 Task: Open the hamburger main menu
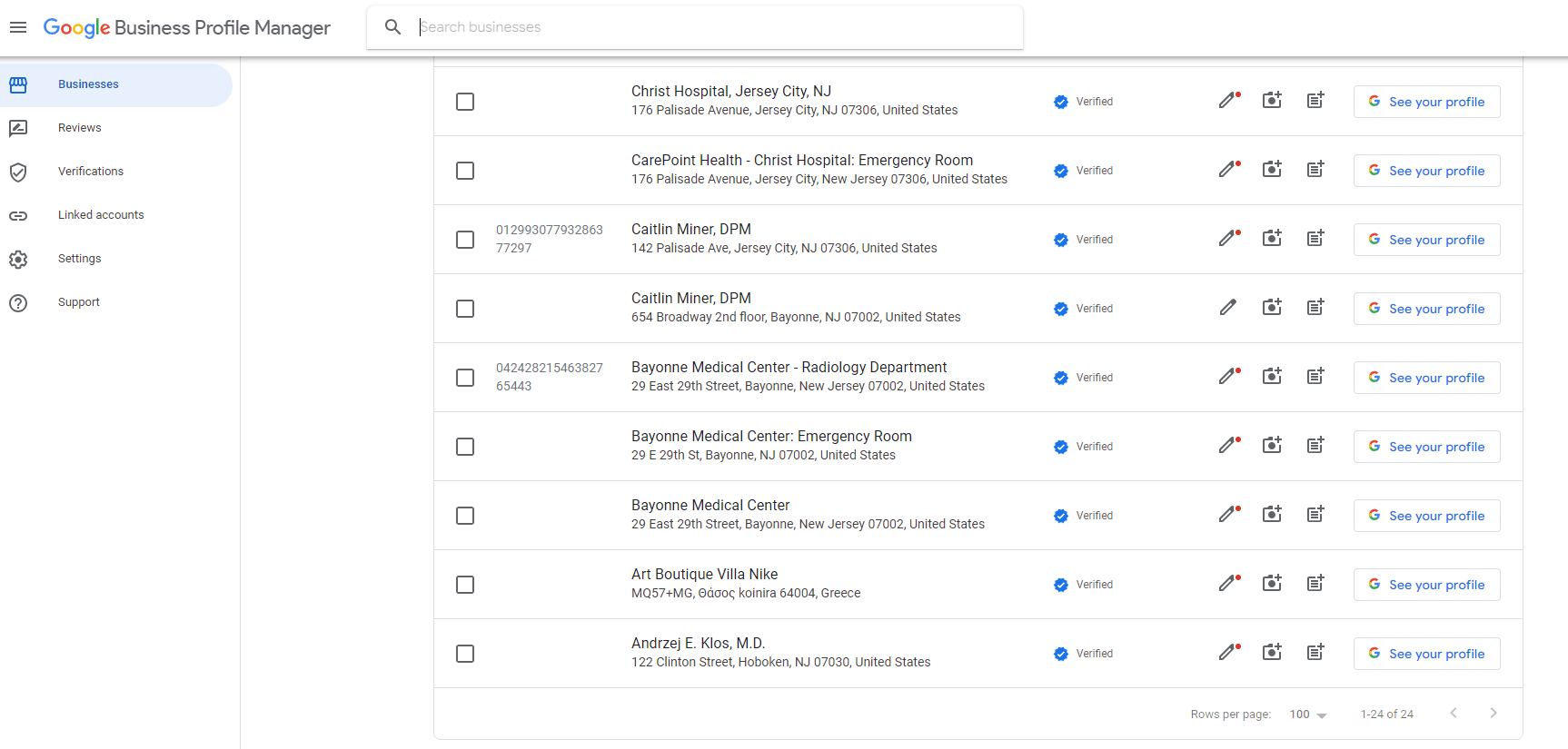coord(18,27)
